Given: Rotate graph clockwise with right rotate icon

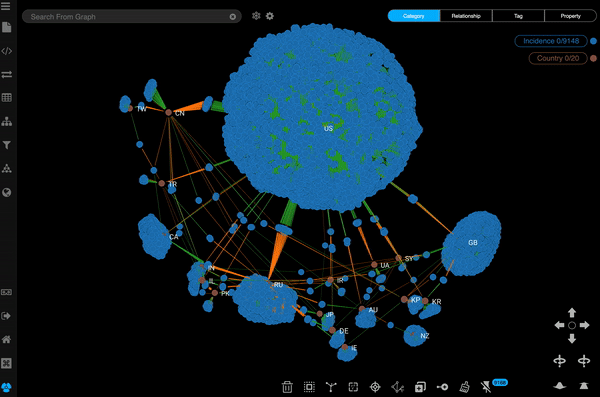Looking at the screenshot, I should (x=584, y=361).
